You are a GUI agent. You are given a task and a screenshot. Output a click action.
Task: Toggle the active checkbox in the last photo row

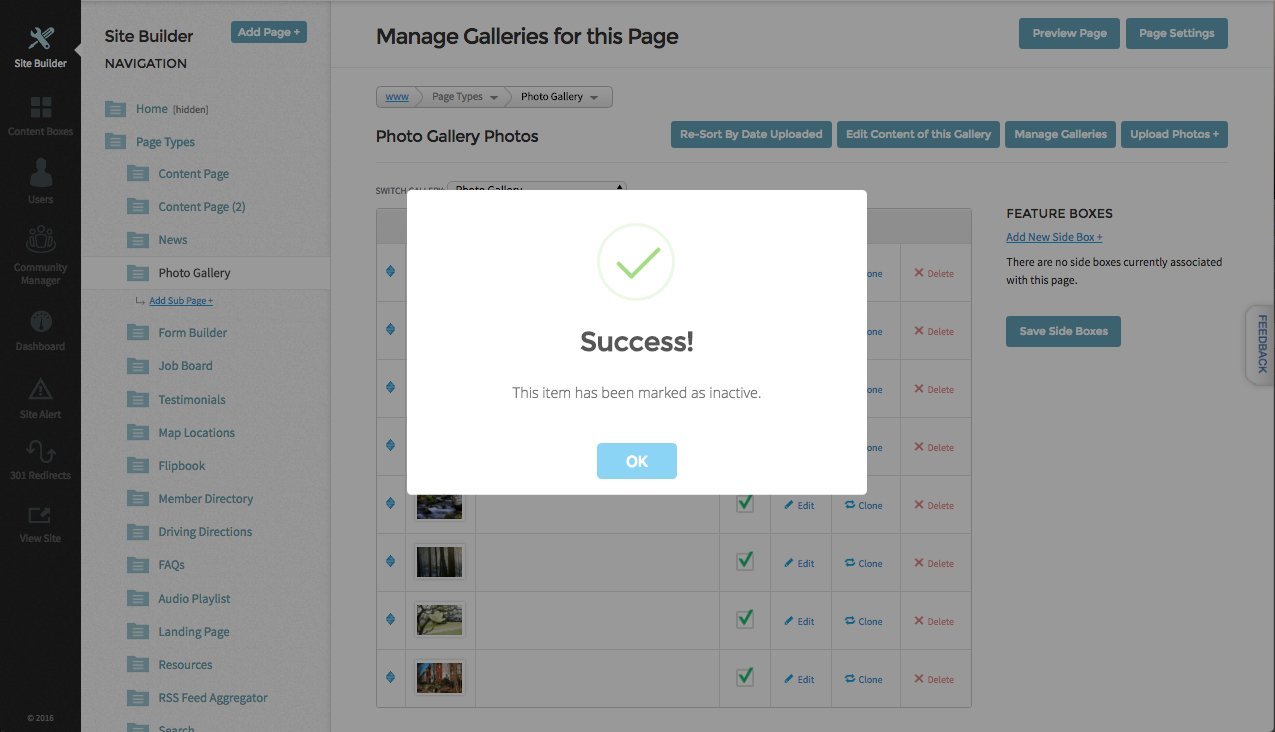[x=745, y=677]
